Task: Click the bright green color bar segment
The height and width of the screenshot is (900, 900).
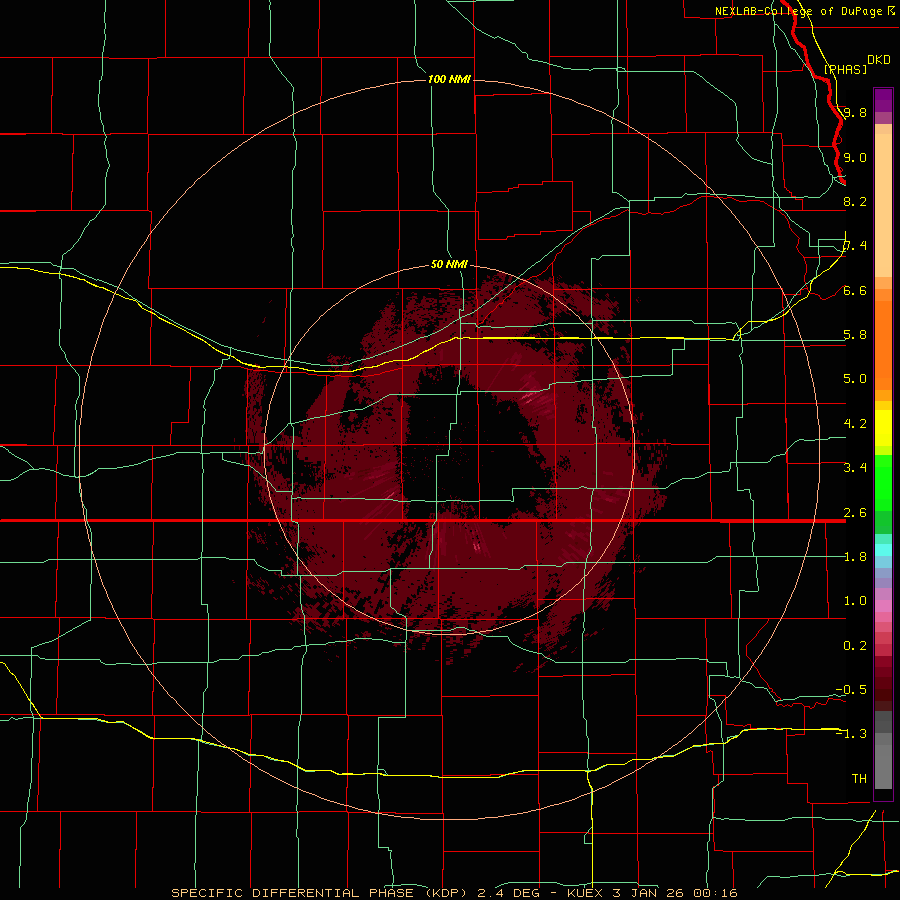Action: 883,485
